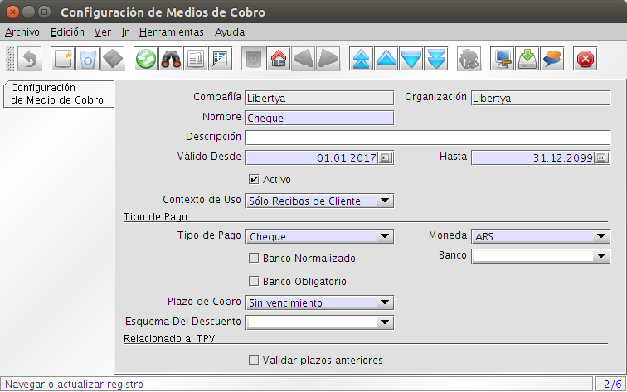Click the empty Descripción field
Image resolution: width=627 pixels, height=392 pixels.
(x=428, y=138)
